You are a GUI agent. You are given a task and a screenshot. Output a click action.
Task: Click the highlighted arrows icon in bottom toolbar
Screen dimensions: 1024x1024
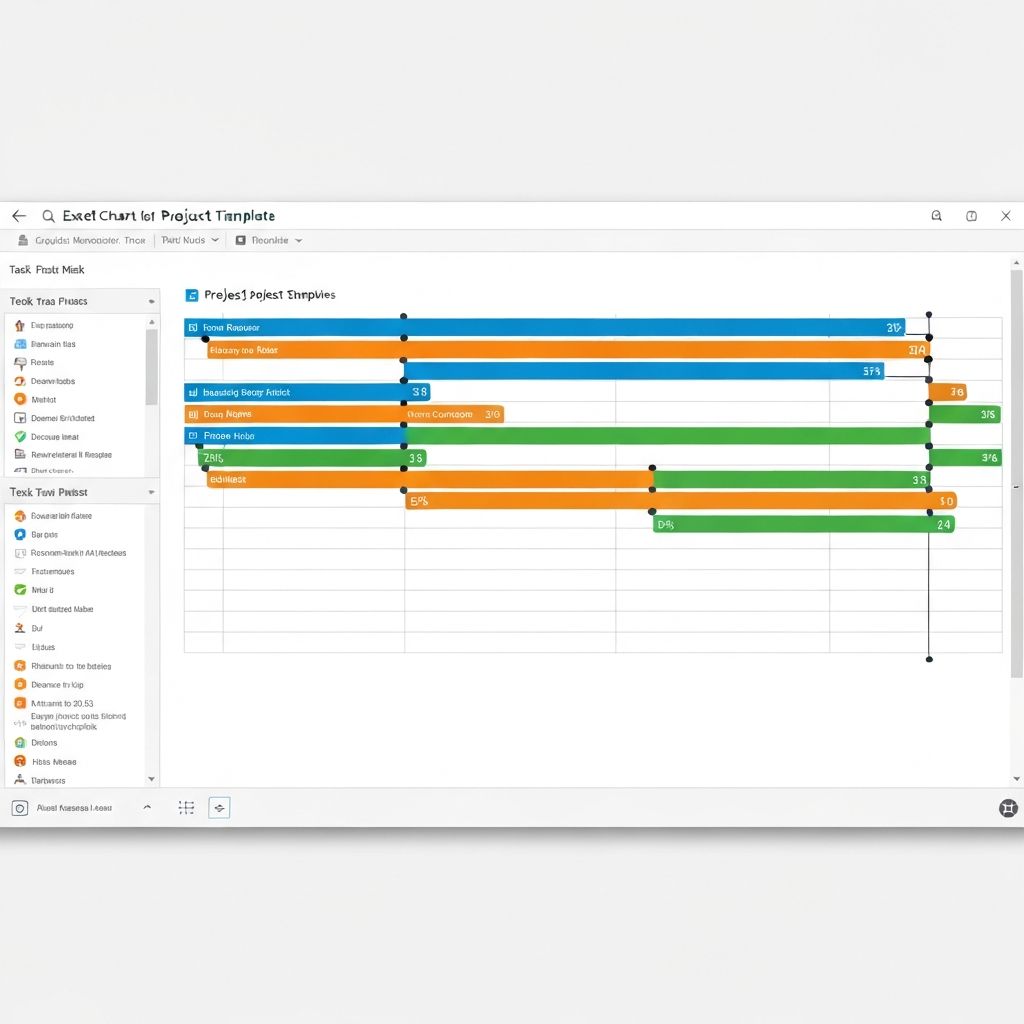tap(219, 808)
